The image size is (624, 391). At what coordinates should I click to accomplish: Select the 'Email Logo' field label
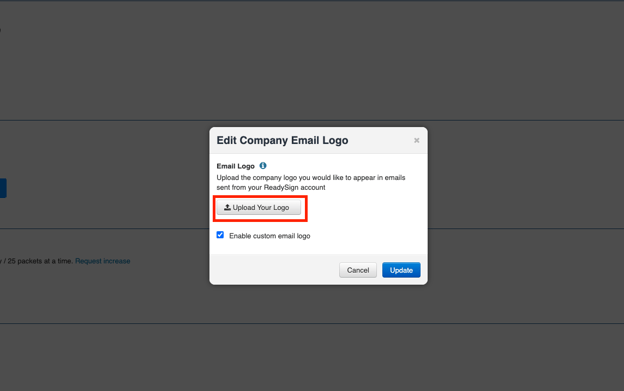tap(236, 166)
